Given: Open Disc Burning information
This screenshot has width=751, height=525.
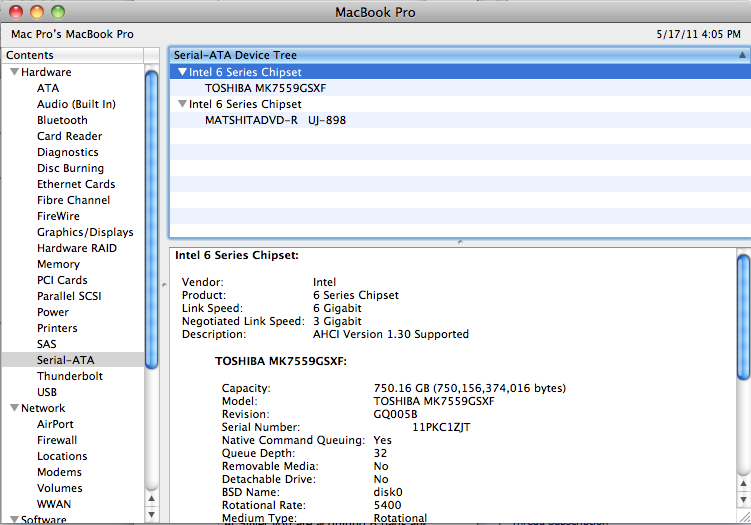Looking at the screenshot, I should click(70, 168).
